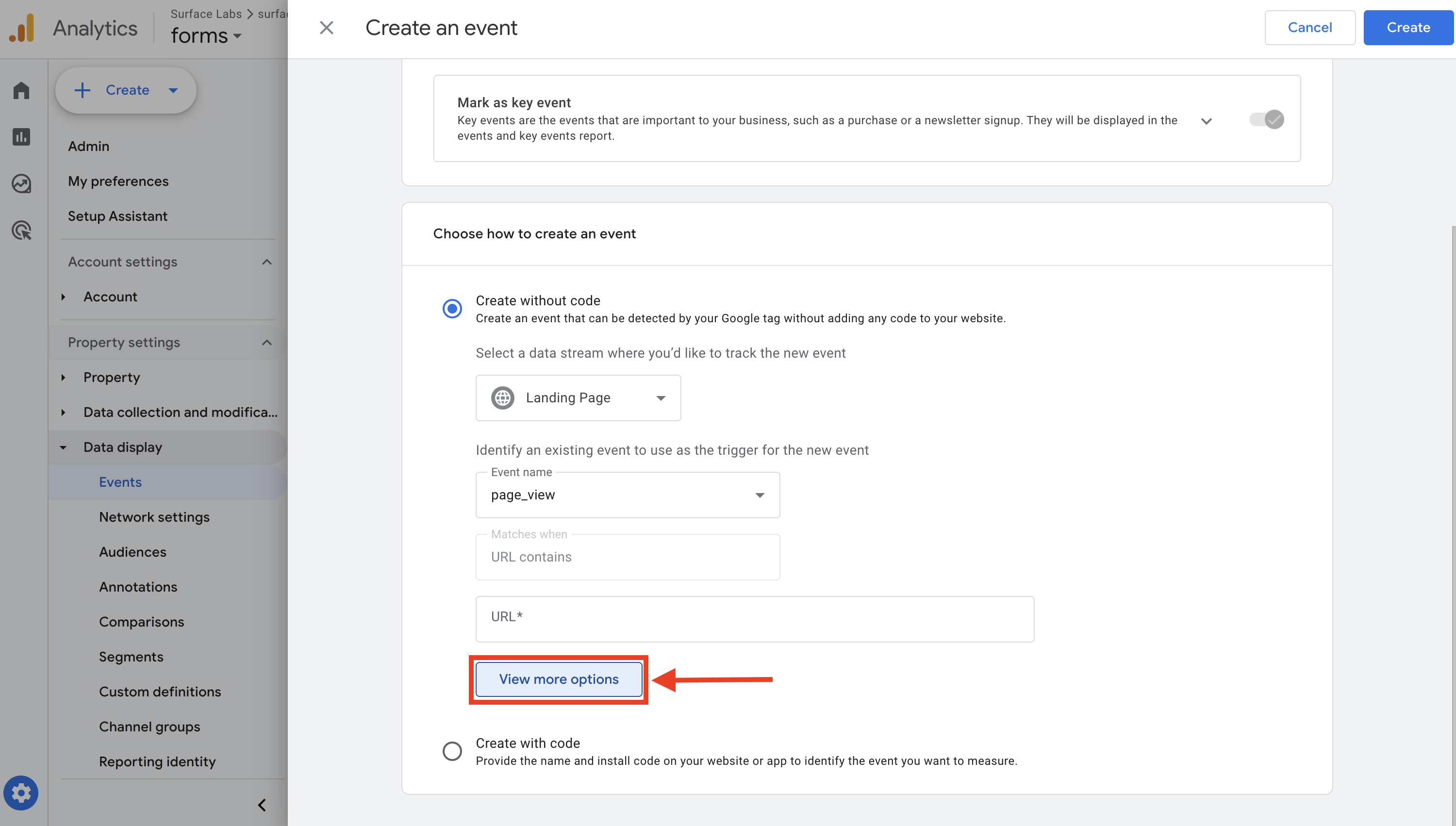The width and height of the screenshot is (1456, 826).
Task: Click the Advertising icon in left rail
Action: pyautogui.click(x=21, y=231)
